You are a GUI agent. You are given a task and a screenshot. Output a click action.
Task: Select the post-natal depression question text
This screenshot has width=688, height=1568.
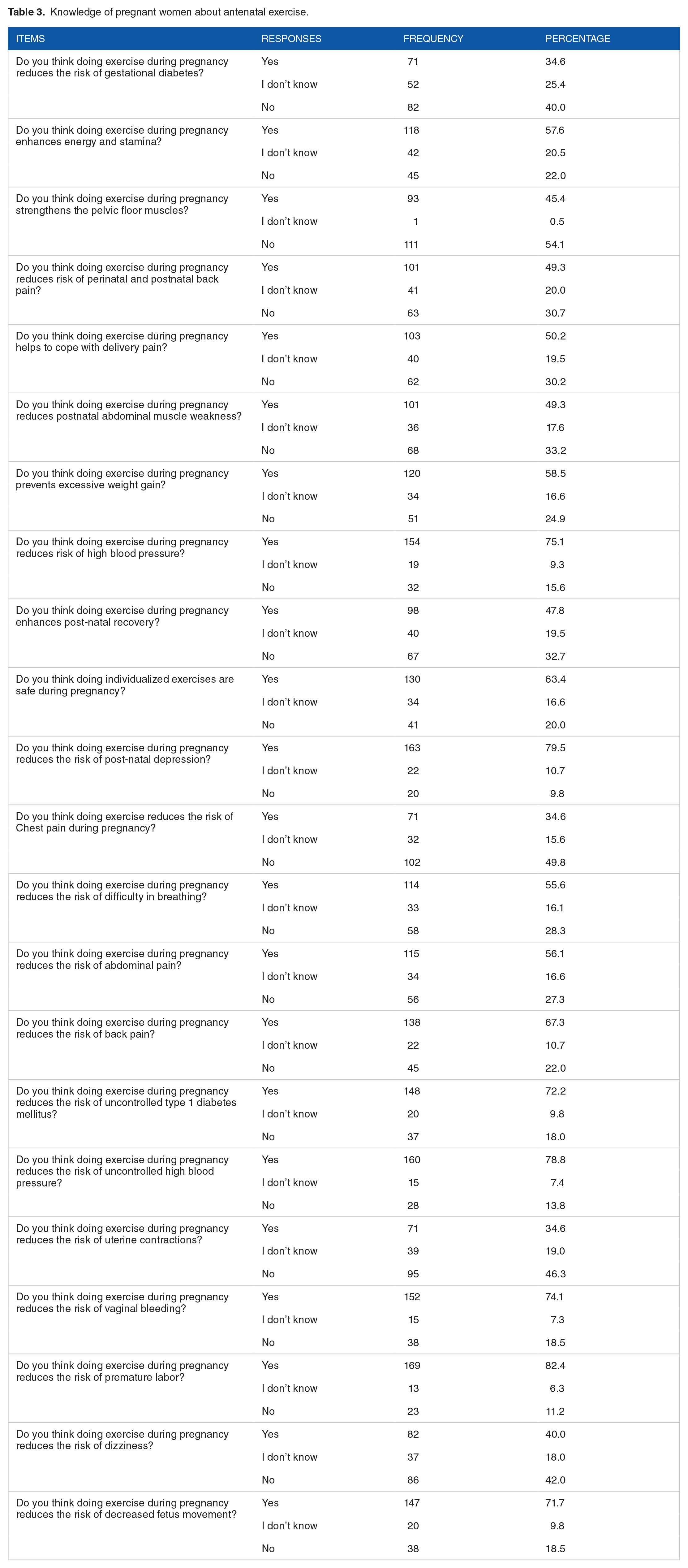point(122,754)
